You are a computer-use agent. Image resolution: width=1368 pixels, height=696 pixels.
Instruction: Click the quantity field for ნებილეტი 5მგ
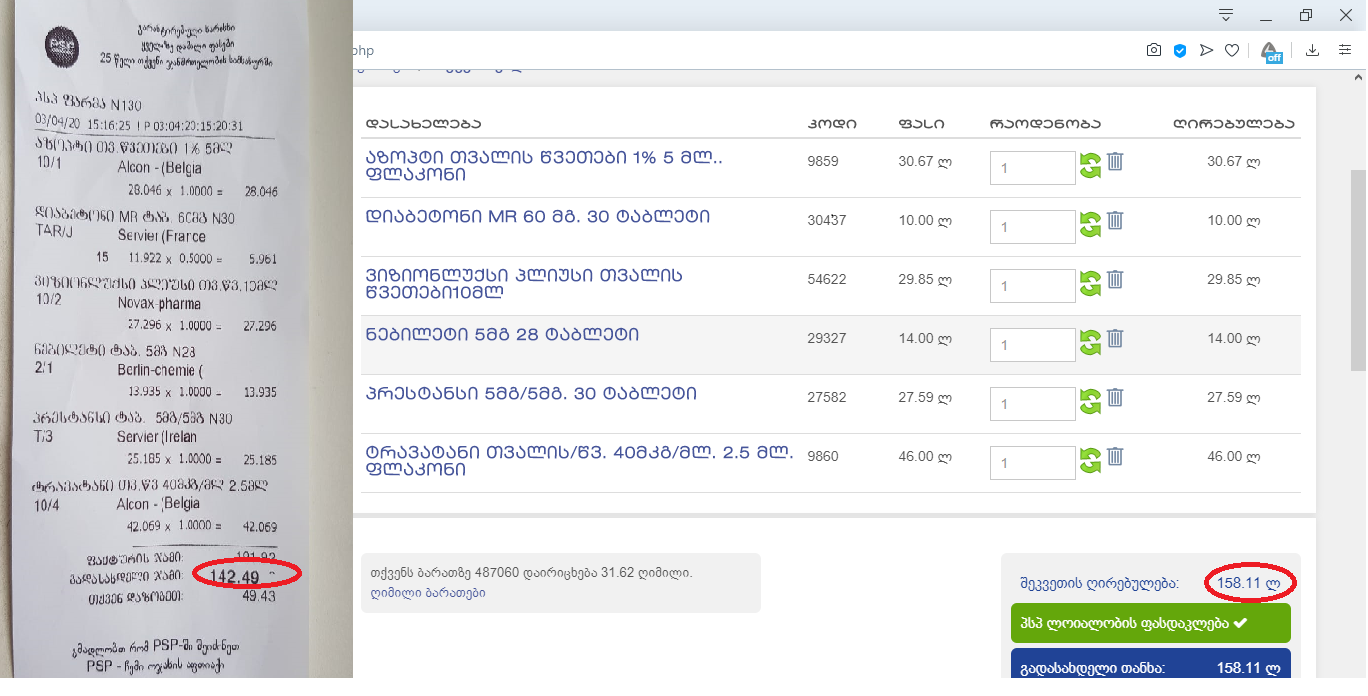1032,344
